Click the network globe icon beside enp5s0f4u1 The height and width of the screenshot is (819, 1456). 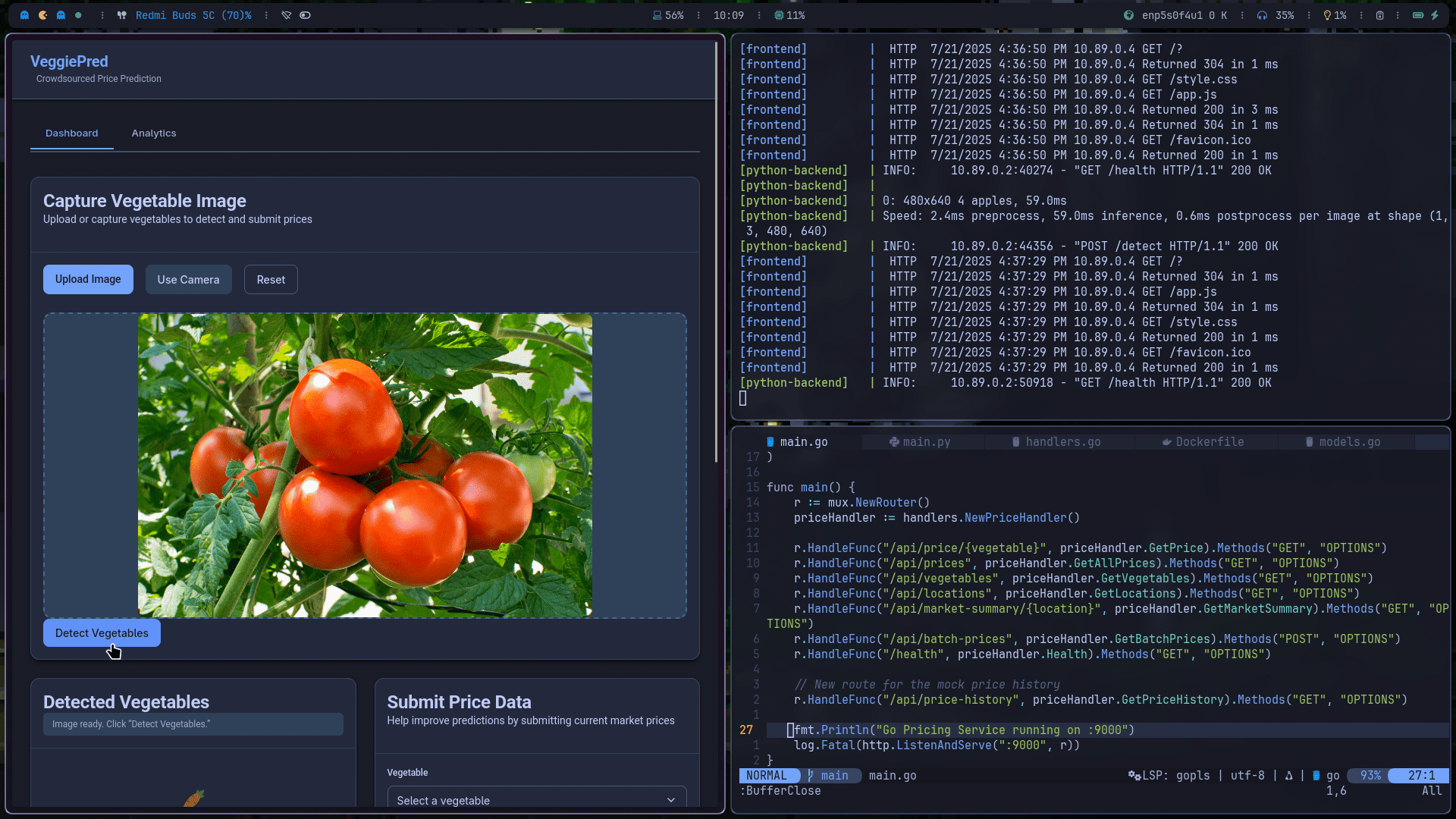coord(1128,15)
